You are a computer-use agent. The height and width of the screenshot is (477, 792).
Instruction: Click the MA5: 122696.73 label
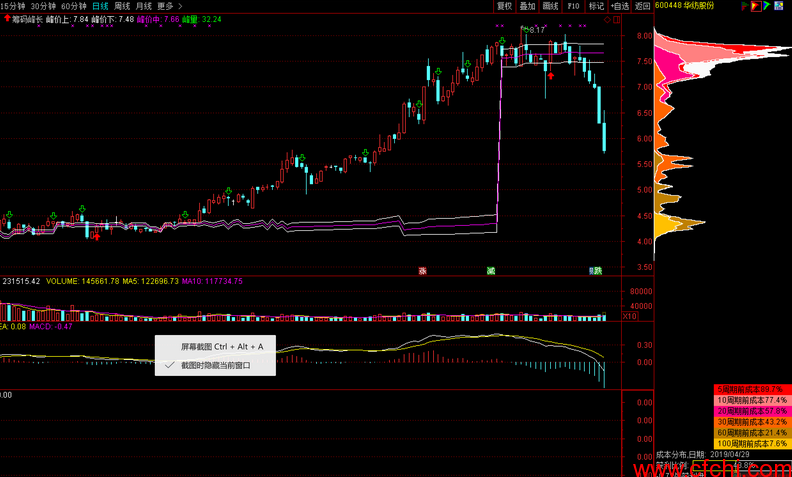(x=151, y=281)
